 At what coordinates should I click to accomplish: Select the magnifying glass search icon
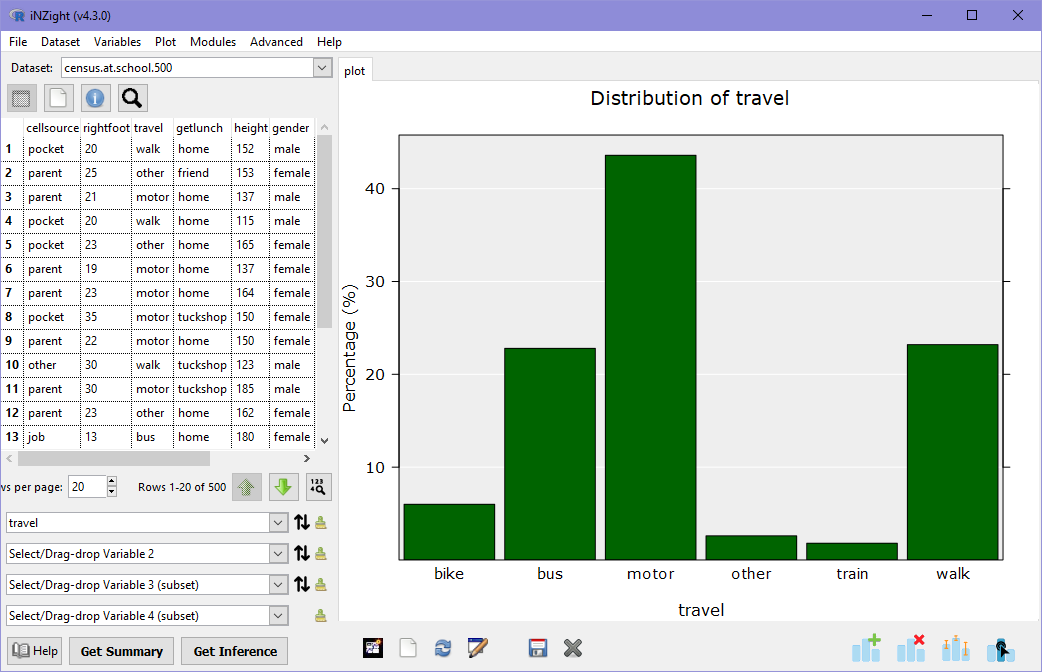click(131, 98)
